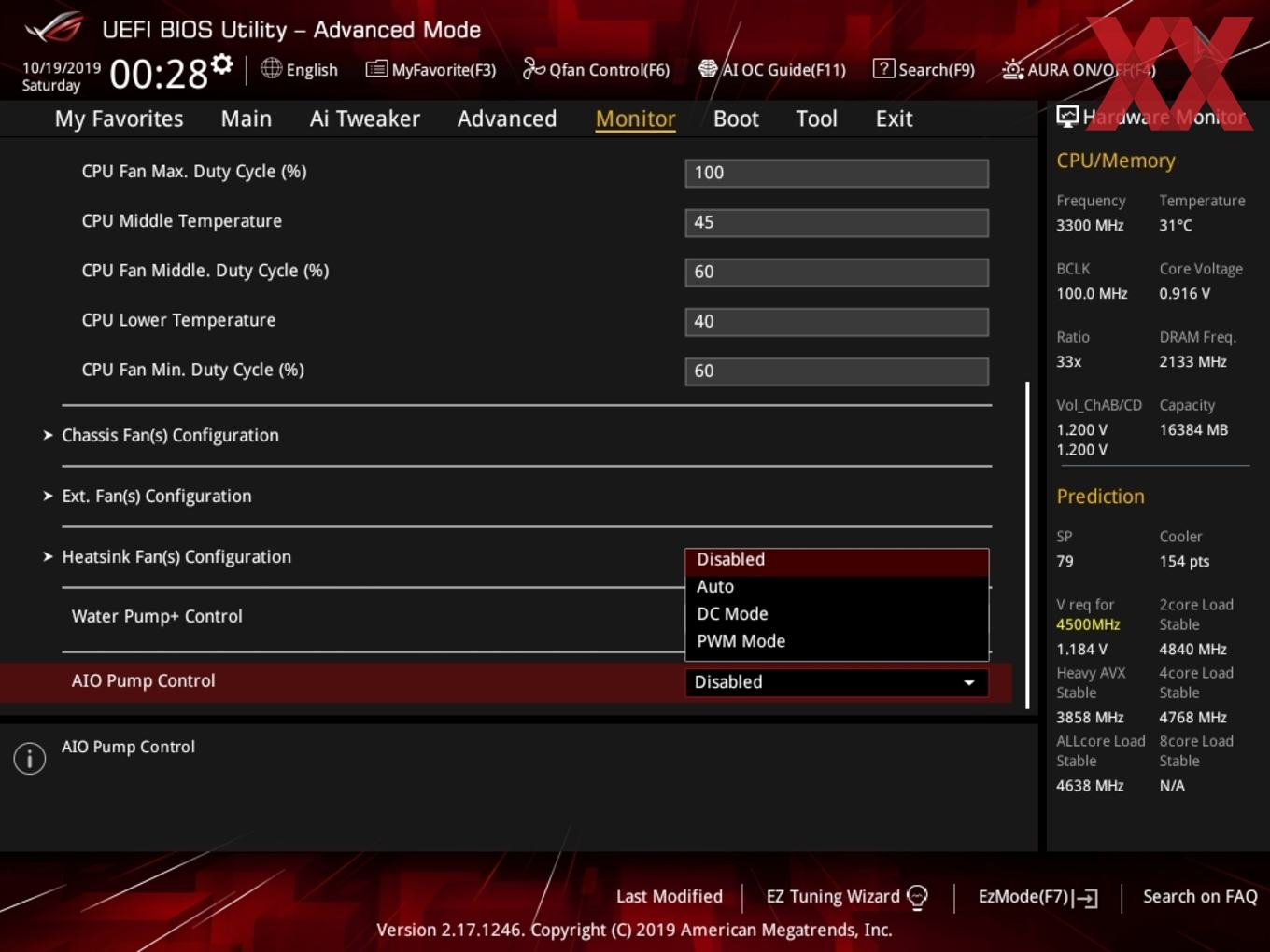
Task: Choose Auto in the dropdown list
Action: 837,587
